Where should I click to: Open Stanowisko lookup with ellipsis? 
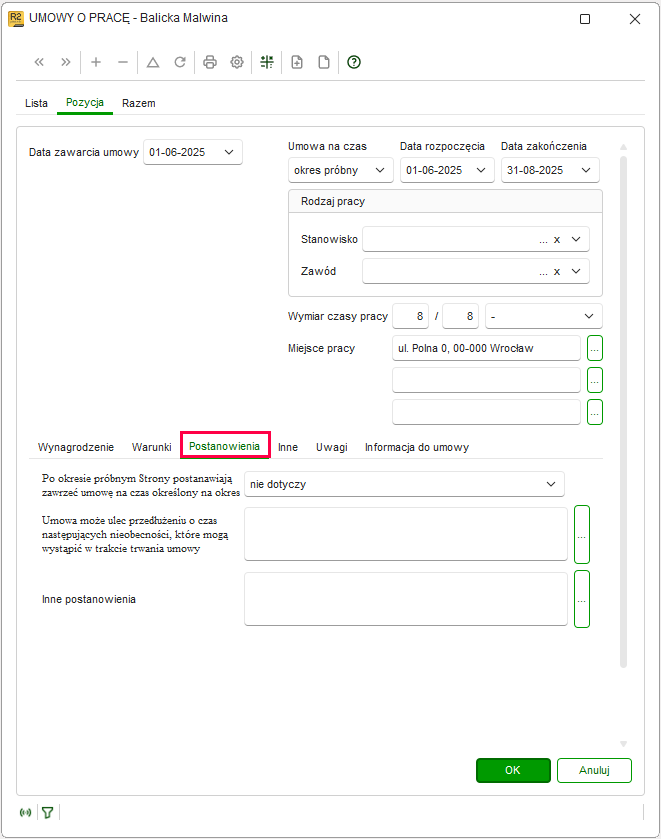click(x=543, y=240)
